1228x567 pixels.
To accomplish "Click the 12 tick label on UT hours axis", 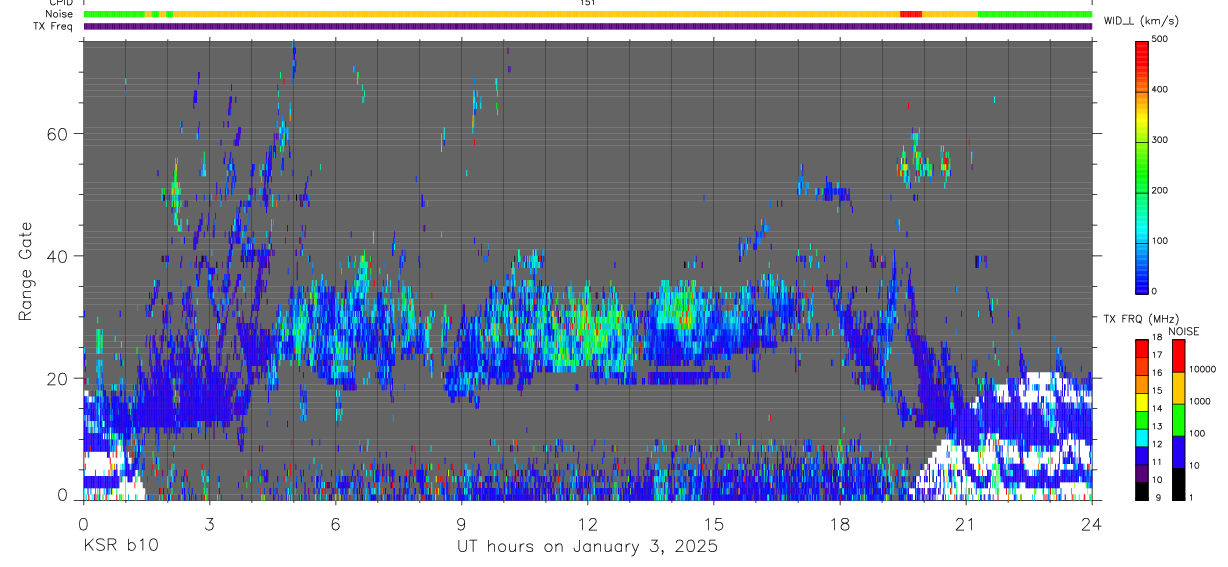I will pos(588,523).
